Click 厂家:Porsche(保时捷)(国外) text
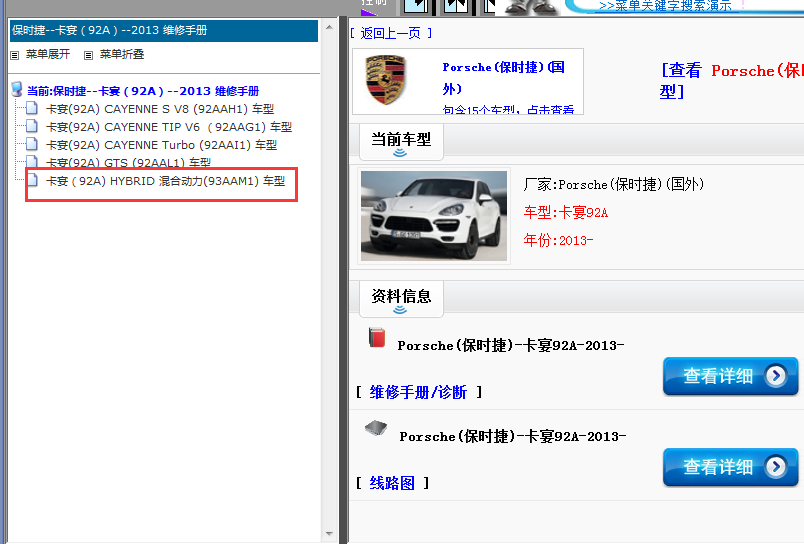Image resolution: width=804 pixels, height=544 pixels. click(x=614, y=184)
